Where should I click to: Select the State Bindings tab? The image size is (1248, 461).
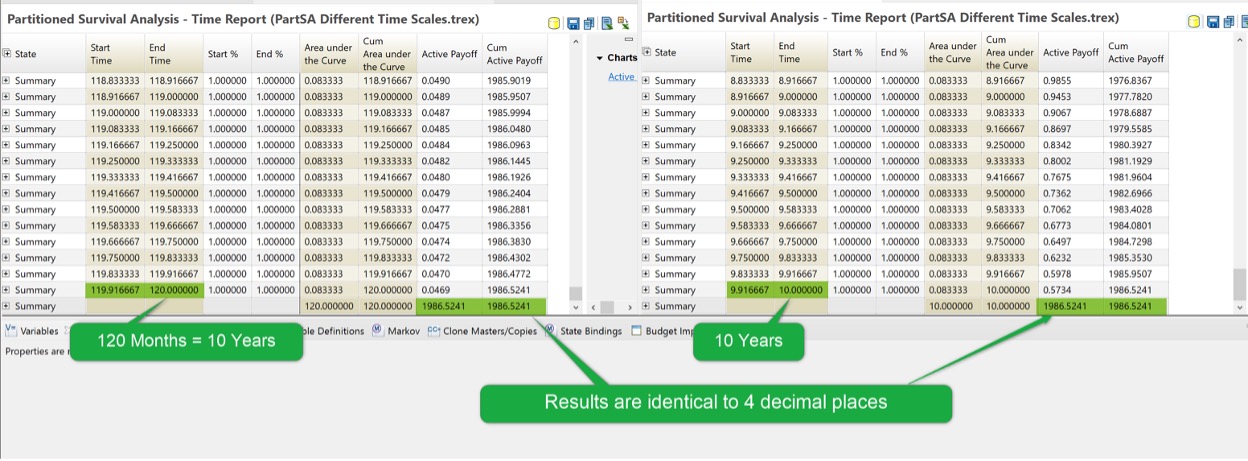590,331
